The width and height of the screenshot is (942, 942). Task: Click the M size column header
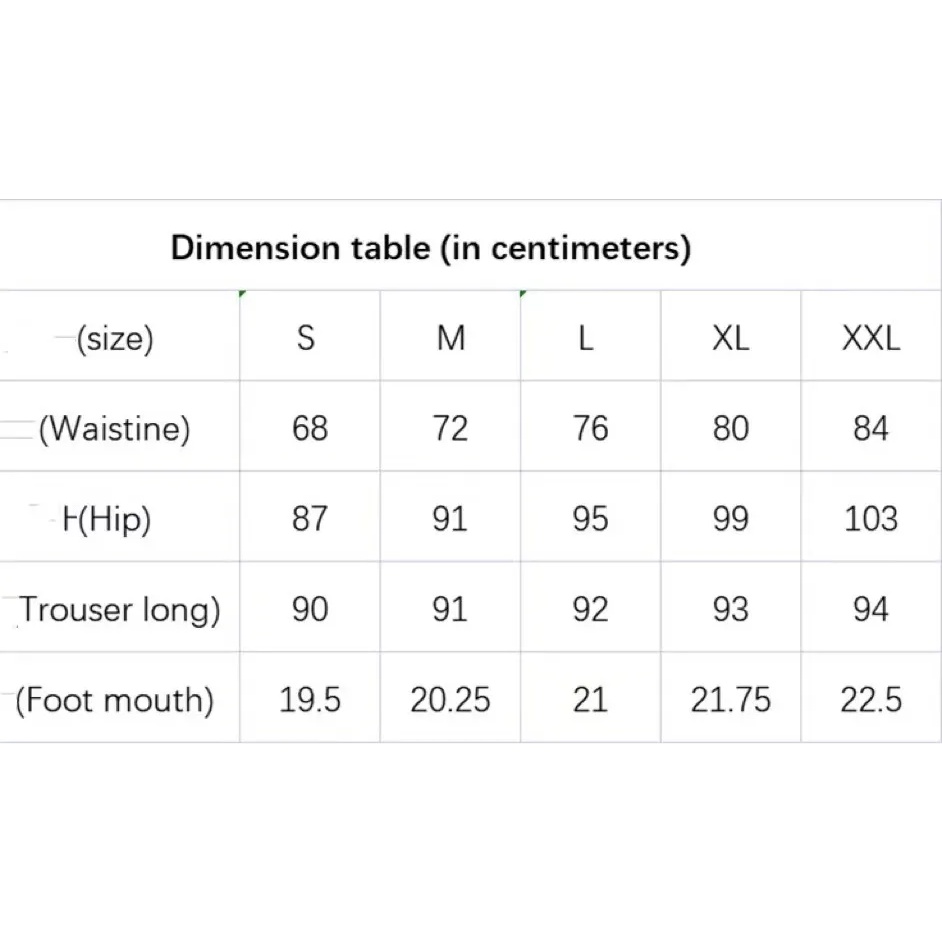[451, 339]
